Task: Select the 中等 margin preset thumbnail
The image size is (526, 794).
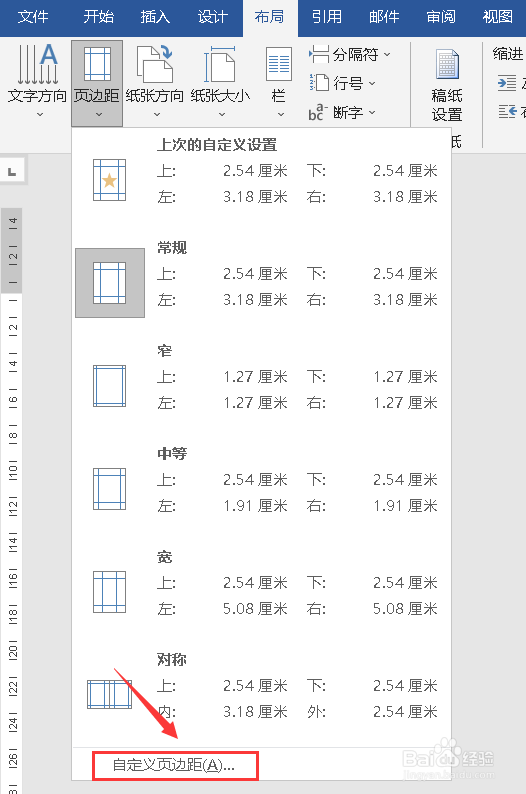Action: [x=109, y=489]
